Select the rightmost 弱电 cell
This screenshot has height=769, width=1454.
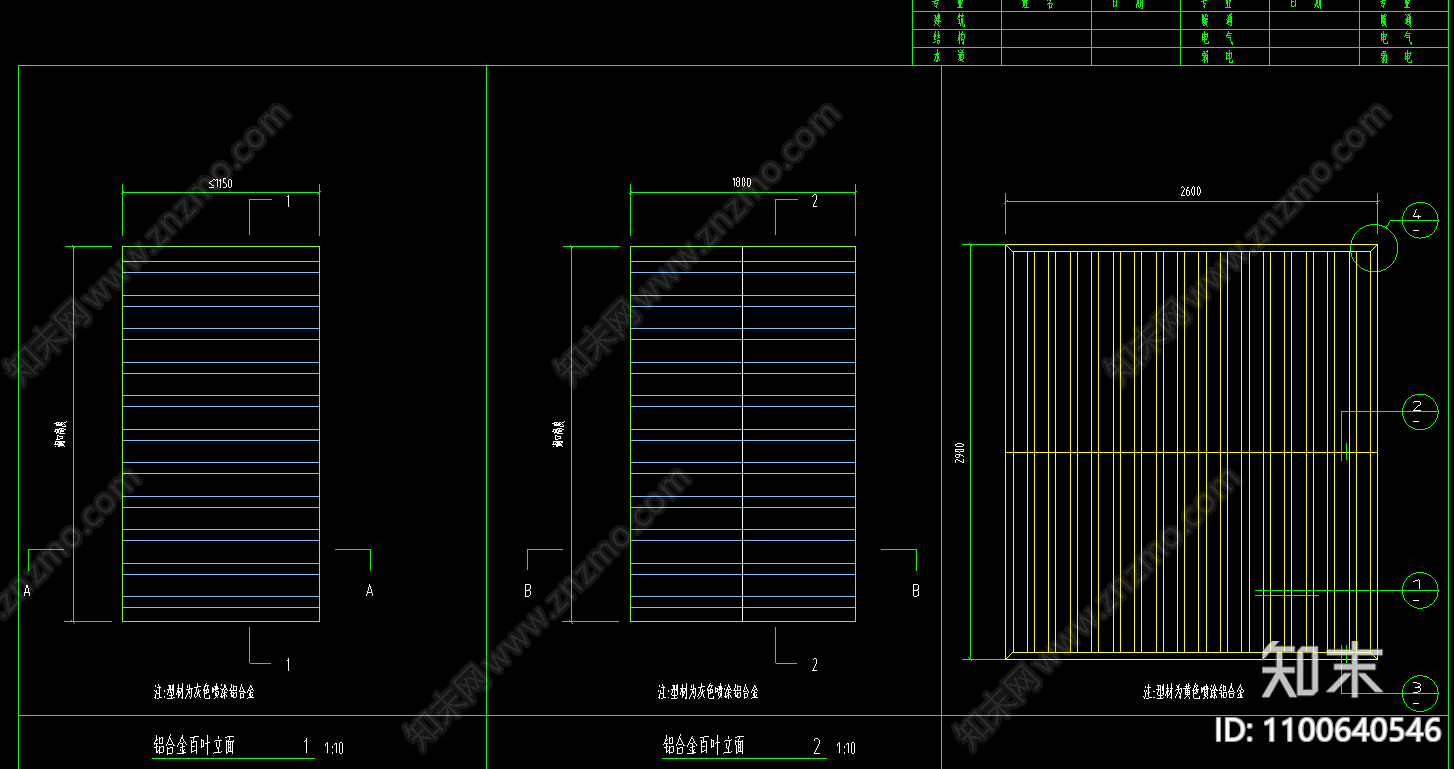point(1405,57)
